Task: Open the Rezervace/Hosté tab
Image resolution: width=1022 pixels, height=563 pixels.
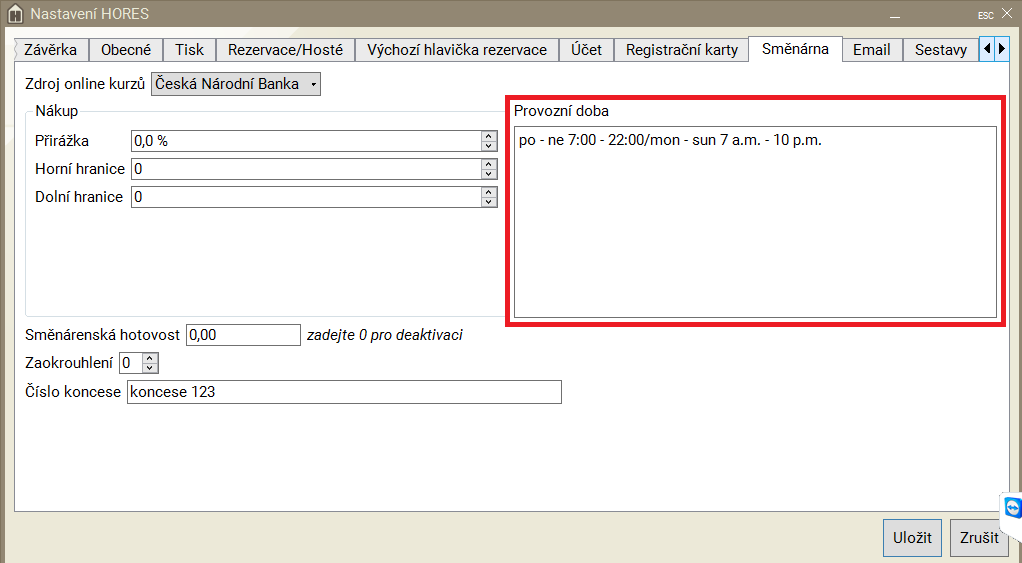Action: 285,50
